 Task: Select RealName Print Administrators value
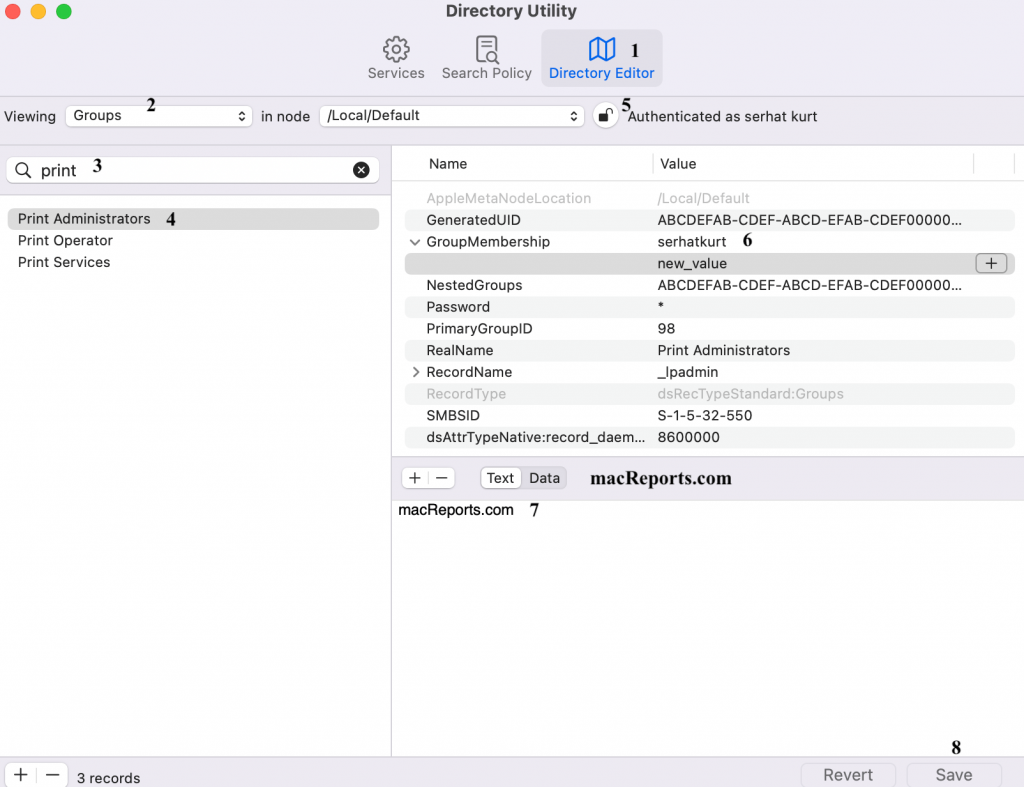click(724, 350)
